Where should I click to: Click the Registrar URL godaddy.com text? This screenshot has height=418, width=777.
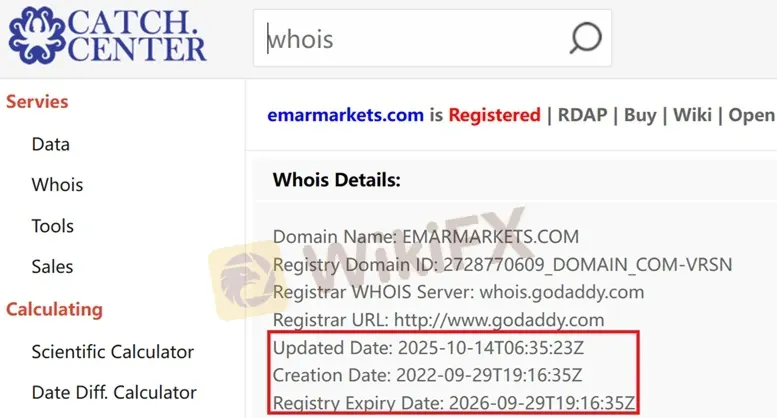pos(499,320)
